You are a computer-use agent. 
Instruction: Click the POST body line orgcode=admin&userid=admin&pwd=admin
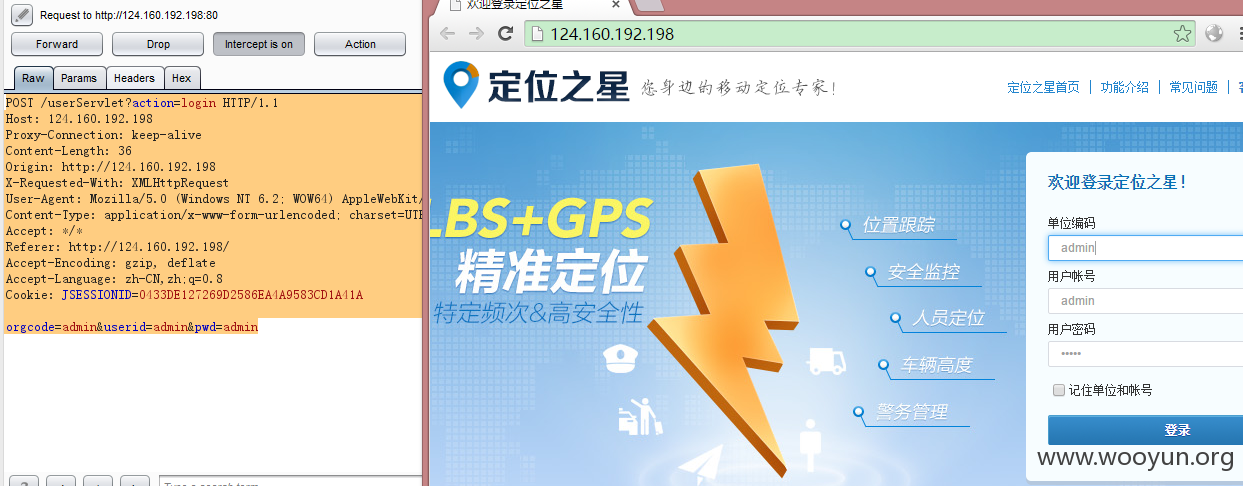click(131, 327)
